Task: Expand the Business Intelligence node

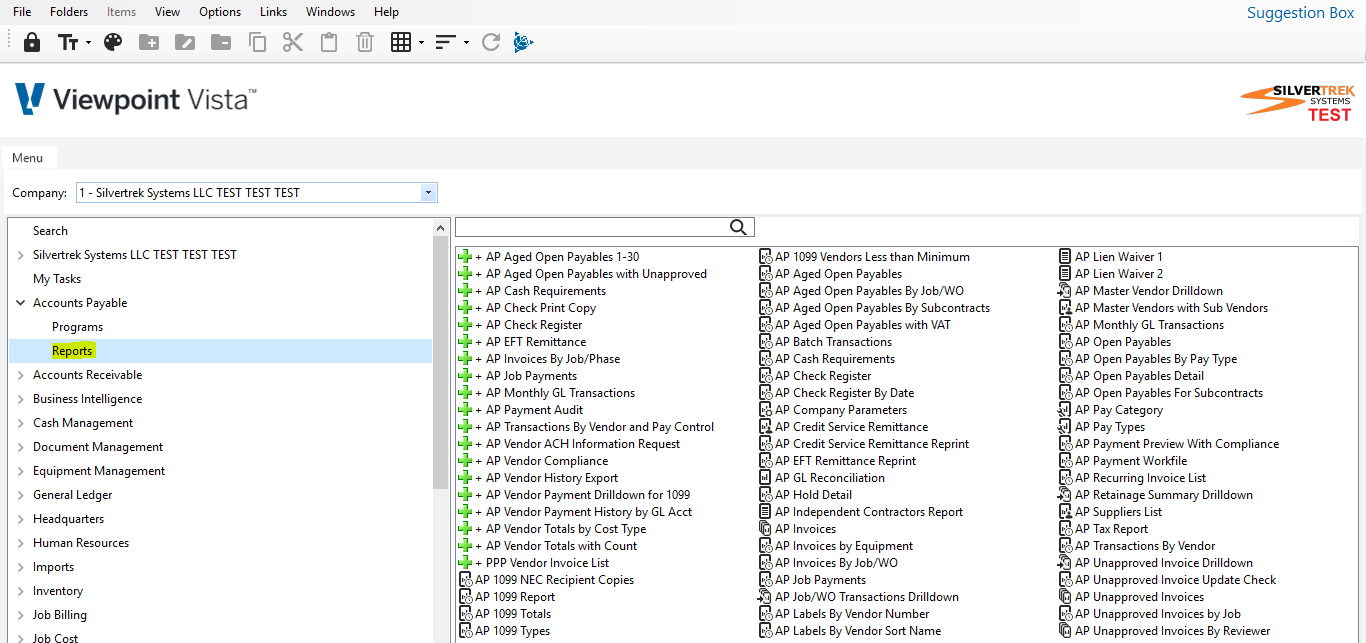Action: coord(21,399)
